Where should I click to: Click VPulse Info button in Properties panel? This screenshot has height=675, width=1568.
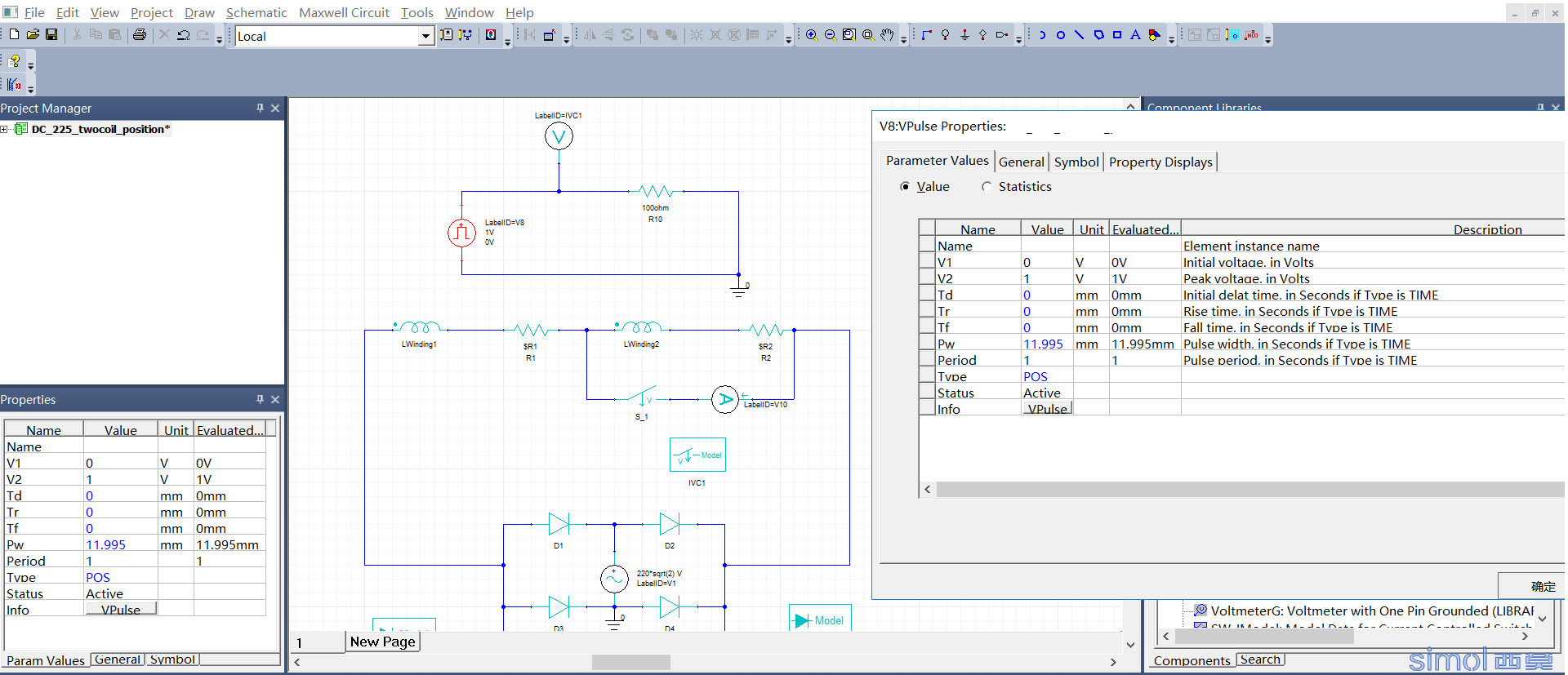tap(121, 610)
